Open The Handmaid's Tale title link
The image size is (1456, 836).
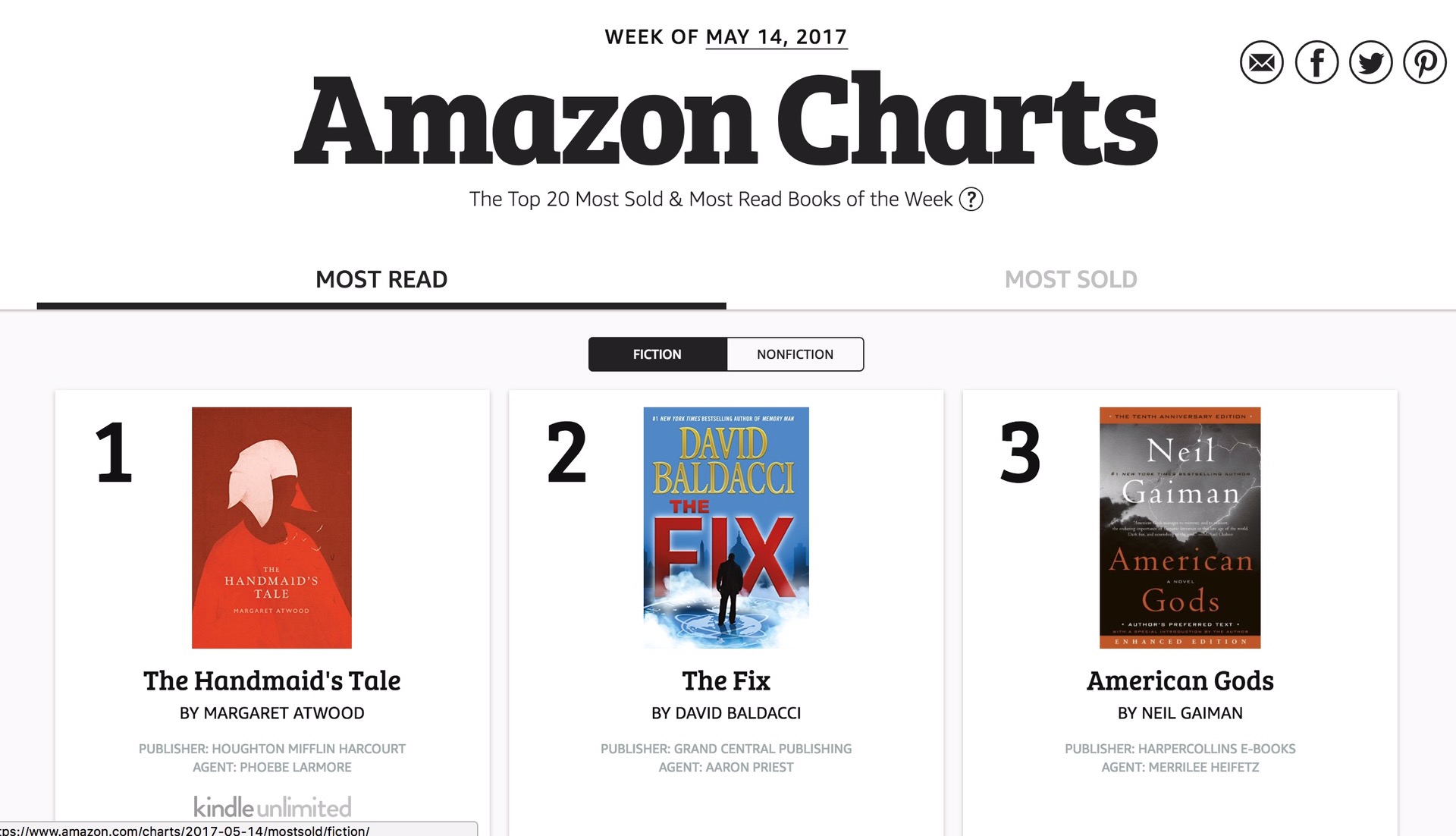point(272,680)
